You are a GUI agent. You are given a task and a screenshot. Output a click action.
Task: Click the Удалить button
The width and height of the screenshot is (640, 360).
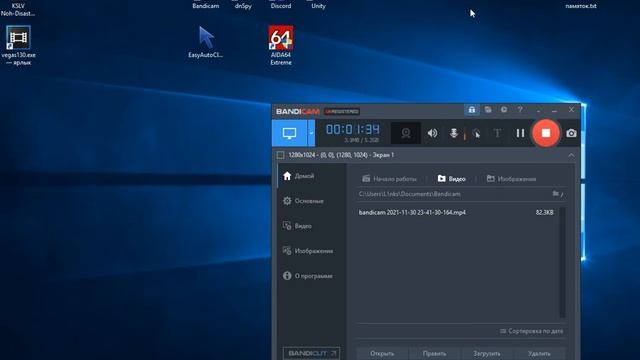coord(539,353)
